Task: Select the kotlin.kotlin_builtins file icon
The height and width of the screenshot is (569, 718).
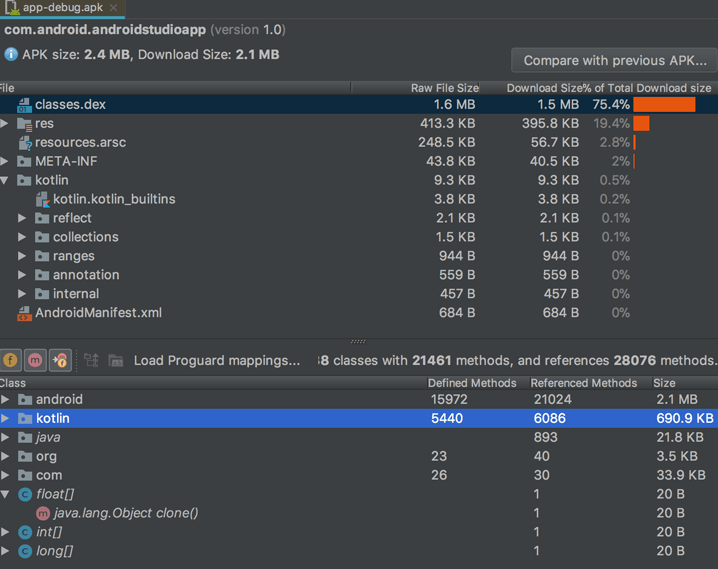Action: pos(43,200)
